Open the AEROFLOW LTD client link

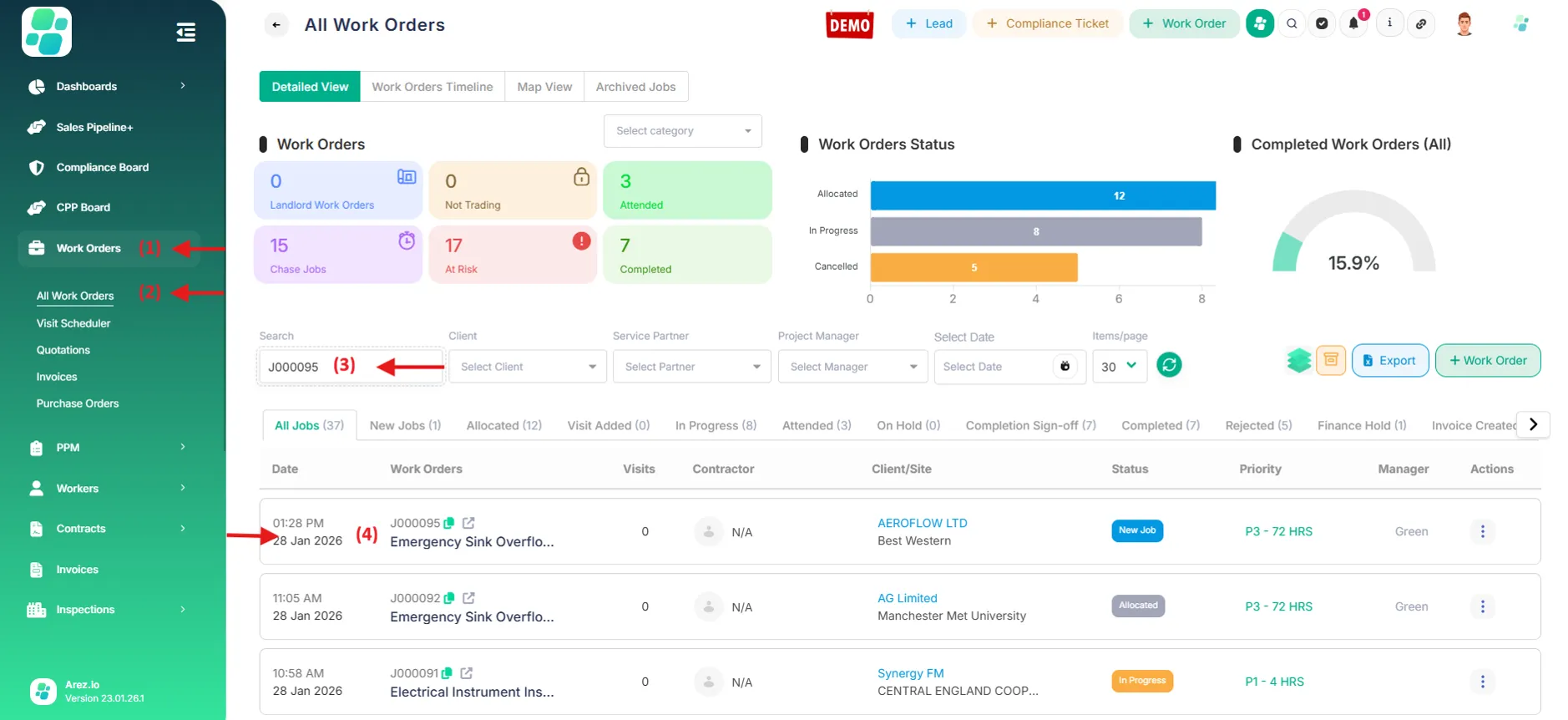pos(922,523)
